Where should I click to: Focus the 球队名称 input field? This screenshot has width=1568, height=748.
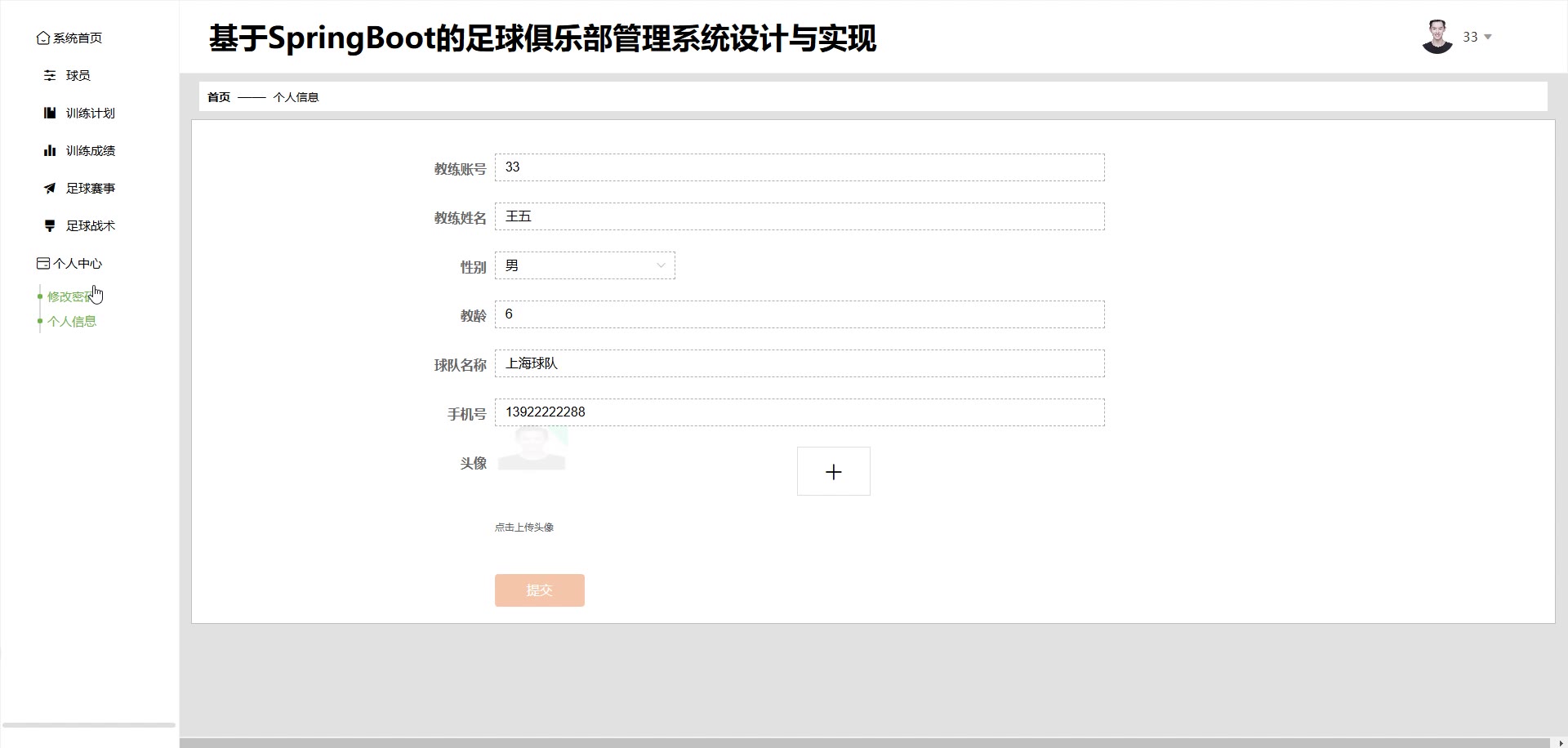pyautogui.click(x=800, y=363)
